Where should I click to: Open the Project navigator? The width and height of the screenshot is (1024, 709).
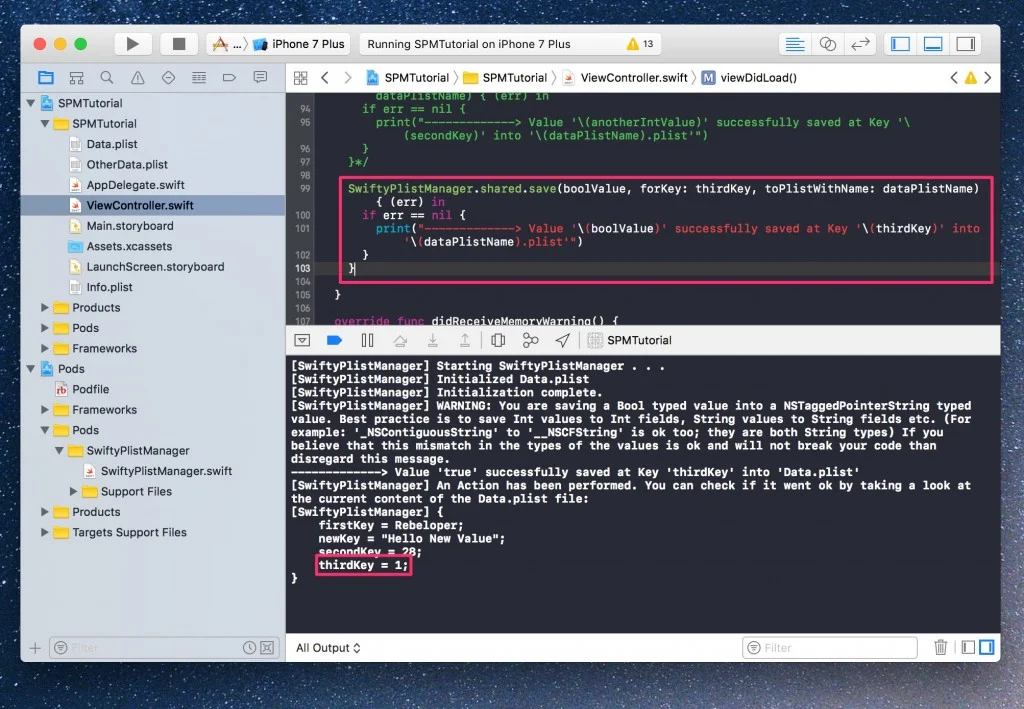[x=46, y=78]
